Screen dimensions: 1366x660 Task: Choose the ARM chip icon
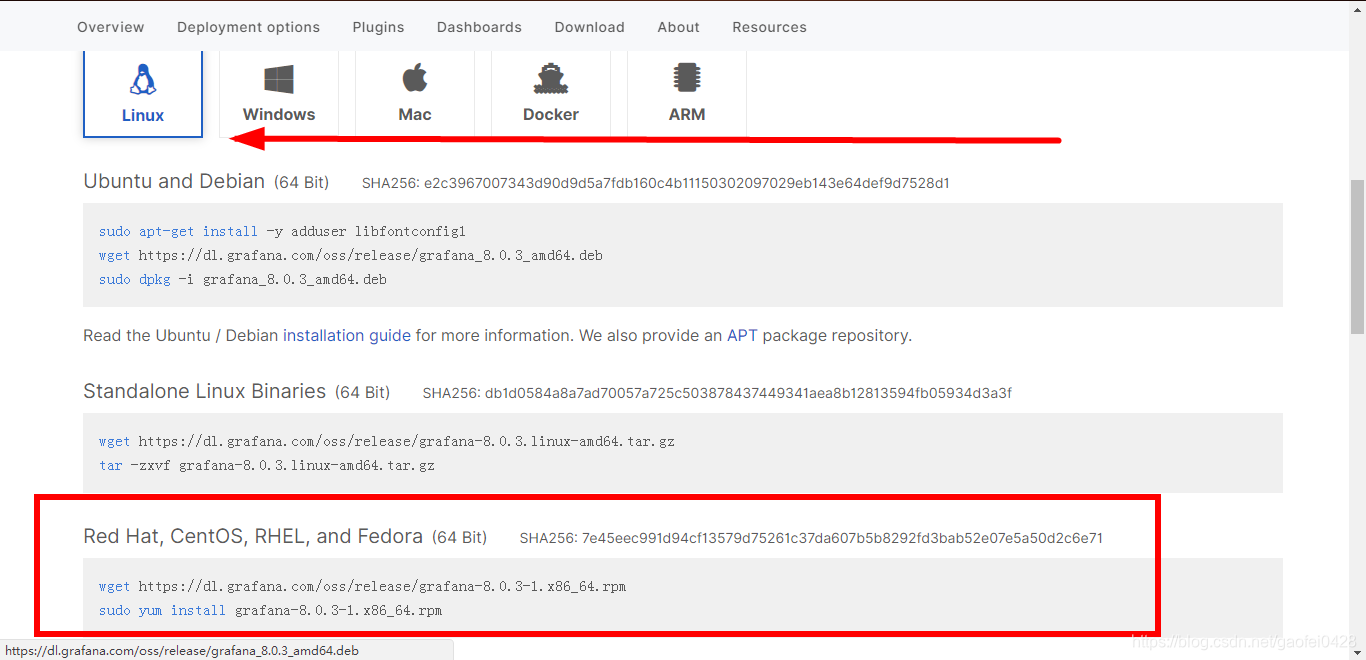687,78
